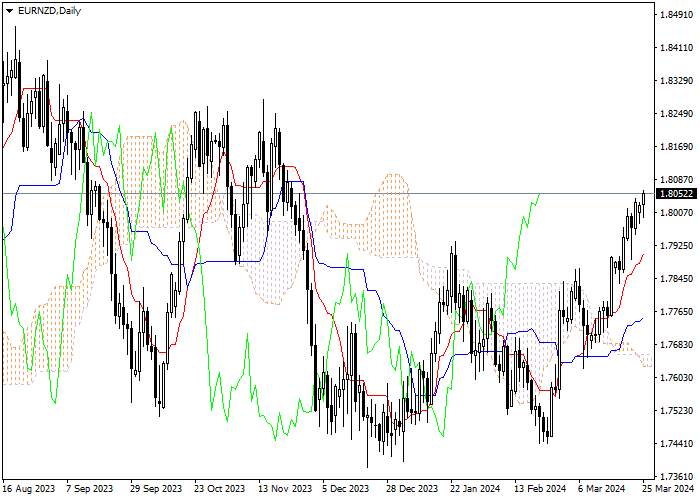Viewport: 700px width, 500px height.
Task: Select the 28 Dec 2023 date label
Action: (x=412, y=488)
